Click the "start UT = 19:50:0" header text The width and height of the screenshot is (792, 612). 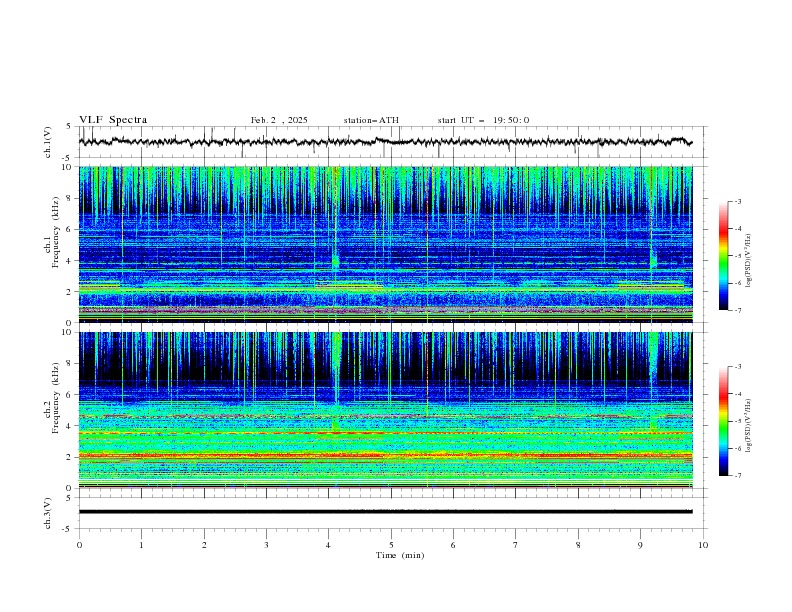(483, 120)
